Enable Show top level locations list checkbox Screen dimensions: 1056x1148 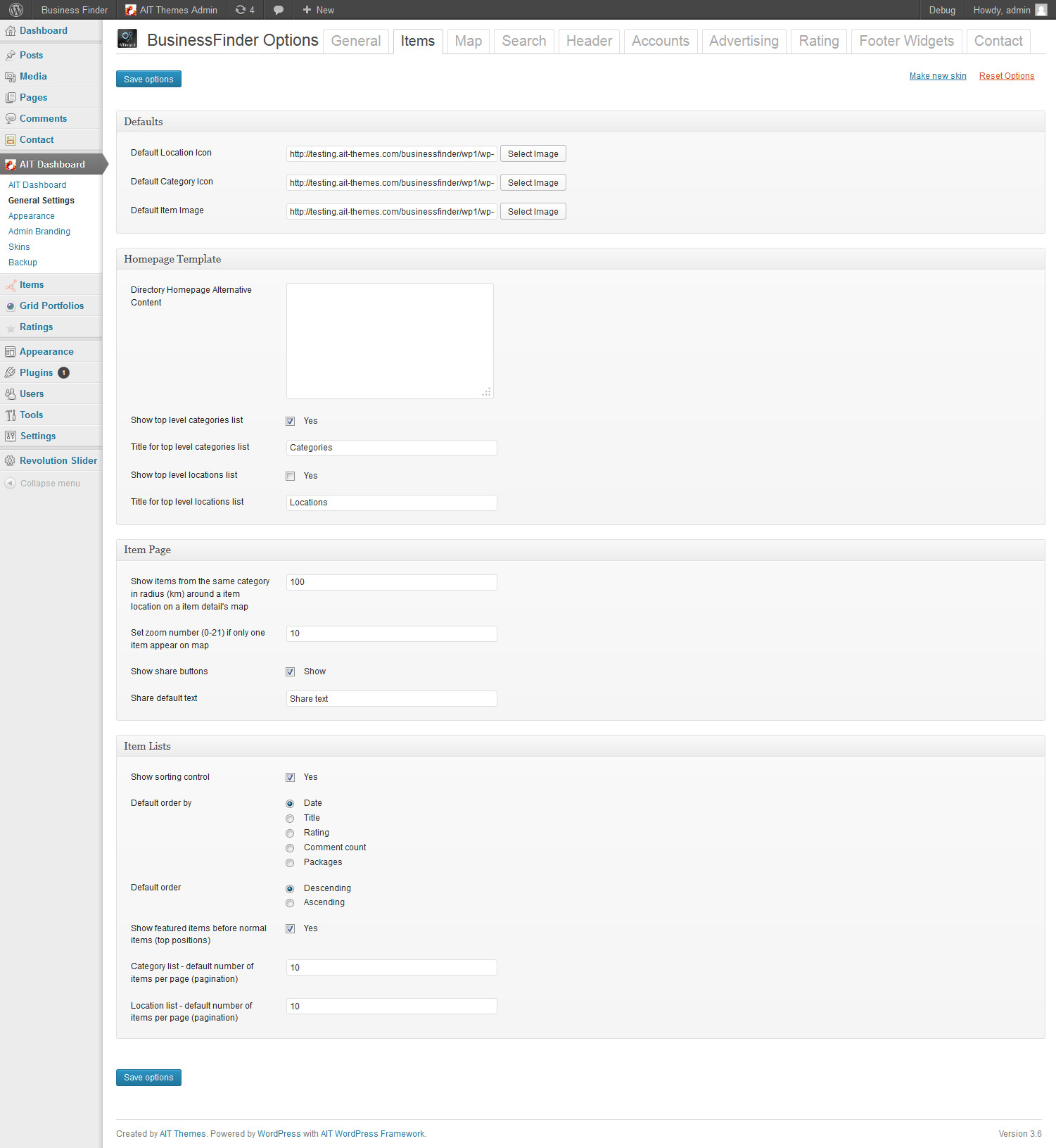(x=290, y=476)
